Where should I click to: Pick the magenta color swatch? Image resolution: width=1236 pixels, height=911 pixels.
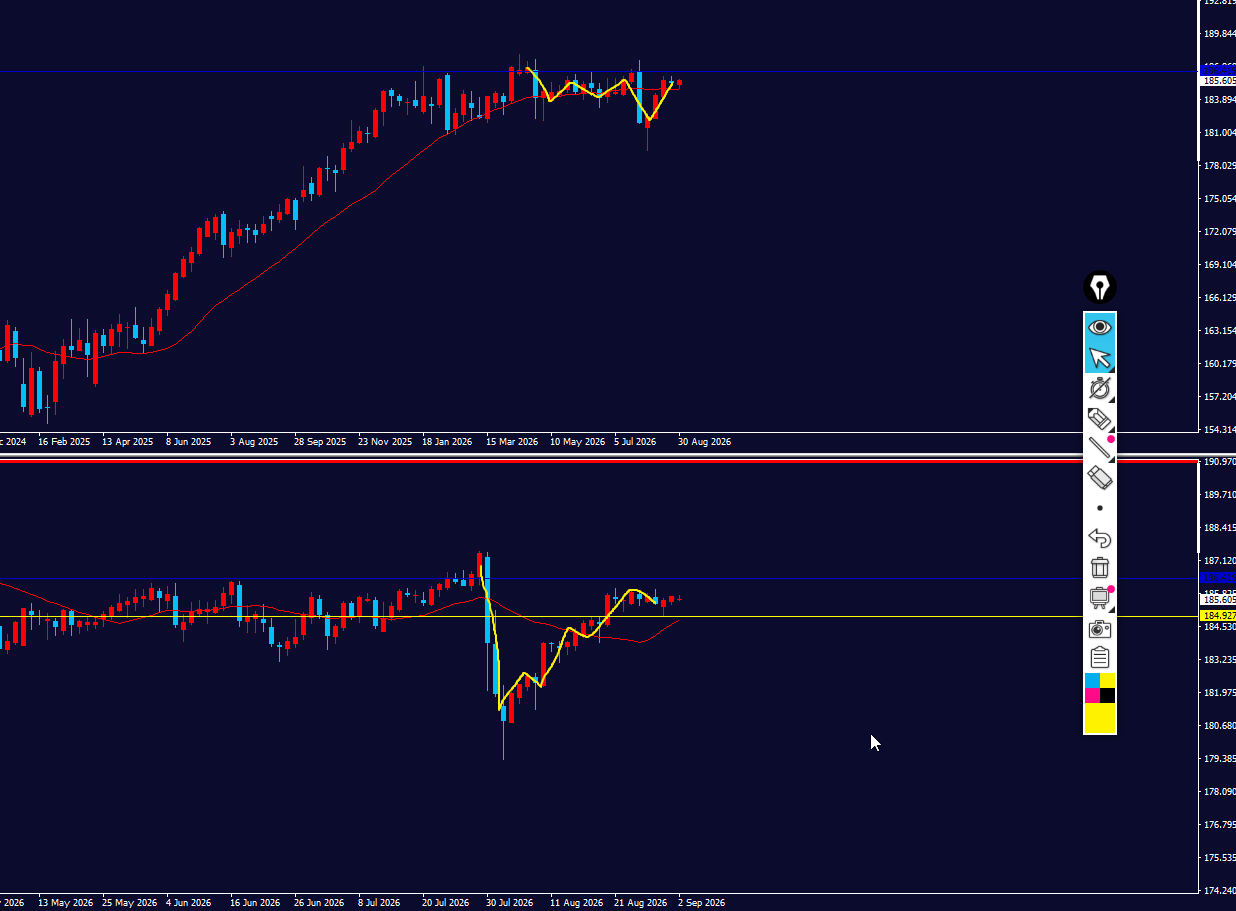[x=1093, y=695]
